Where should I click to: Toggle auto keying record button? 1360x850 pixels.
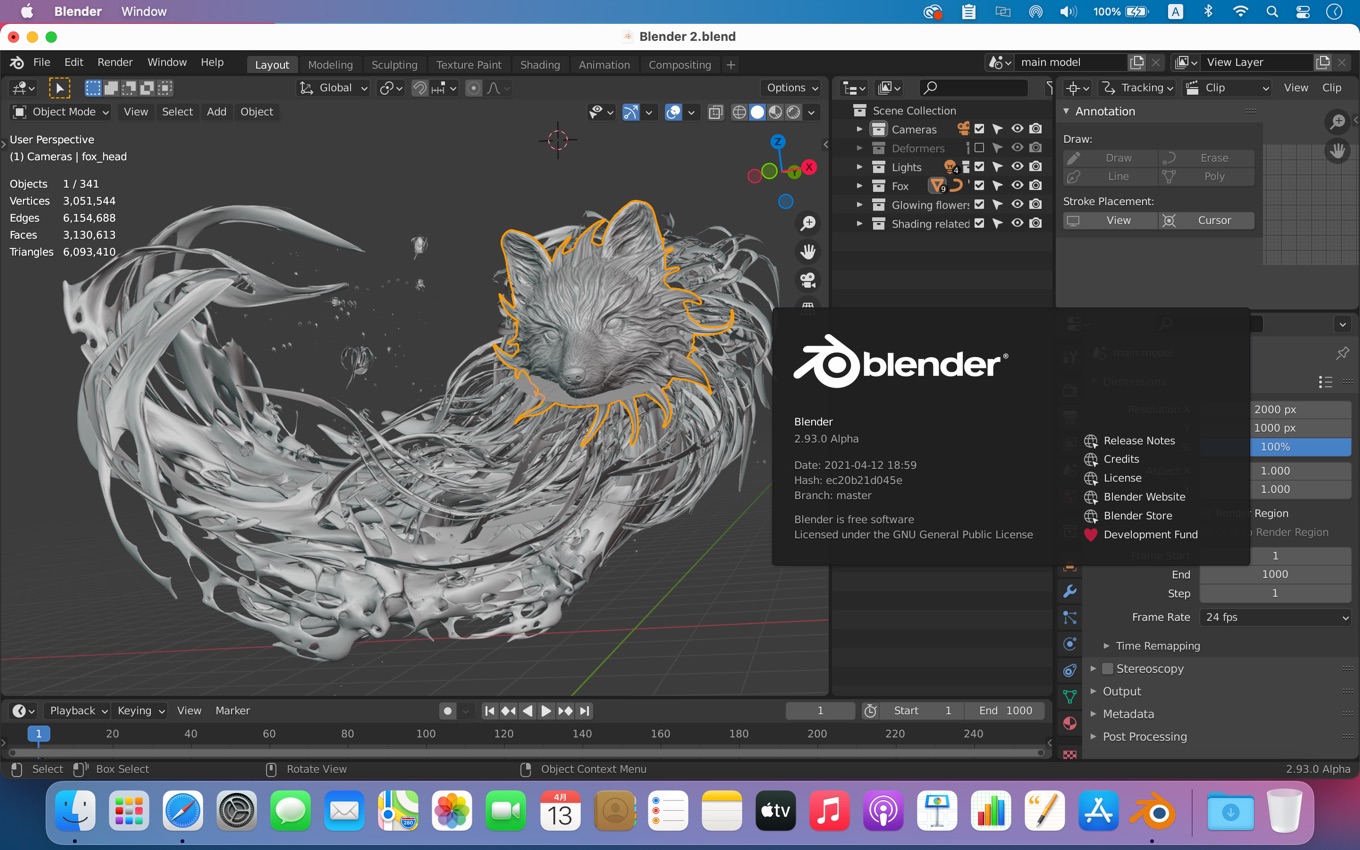(447, 711)
